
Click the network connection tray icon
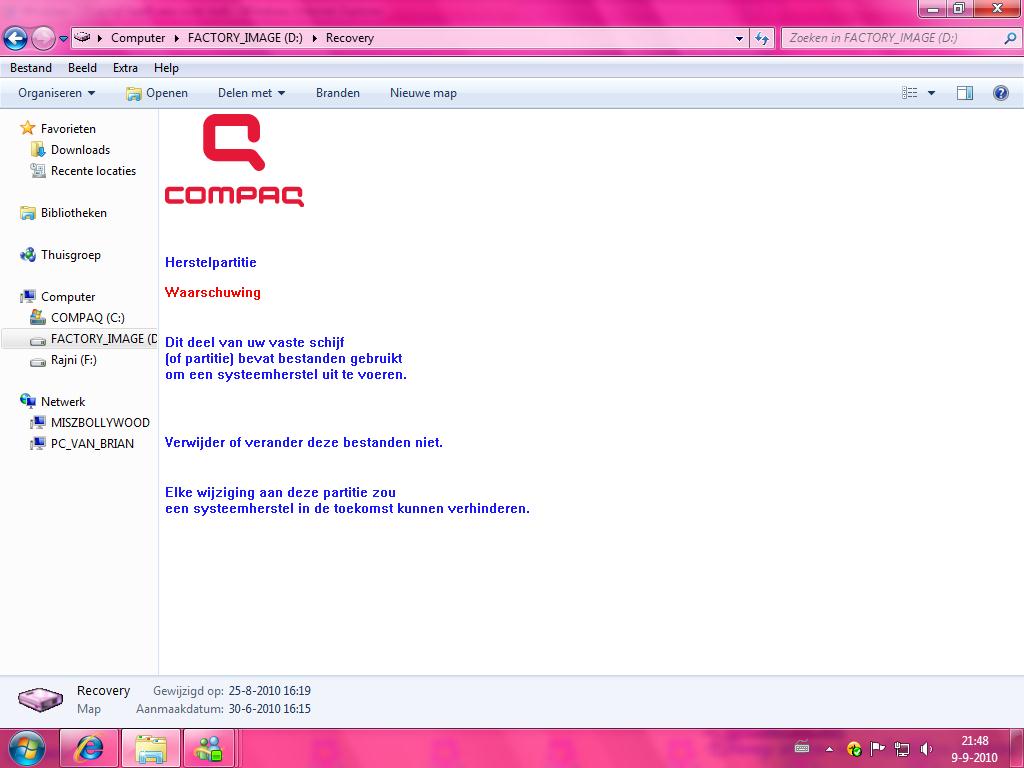pyautogui.click(x=902, y=749)
